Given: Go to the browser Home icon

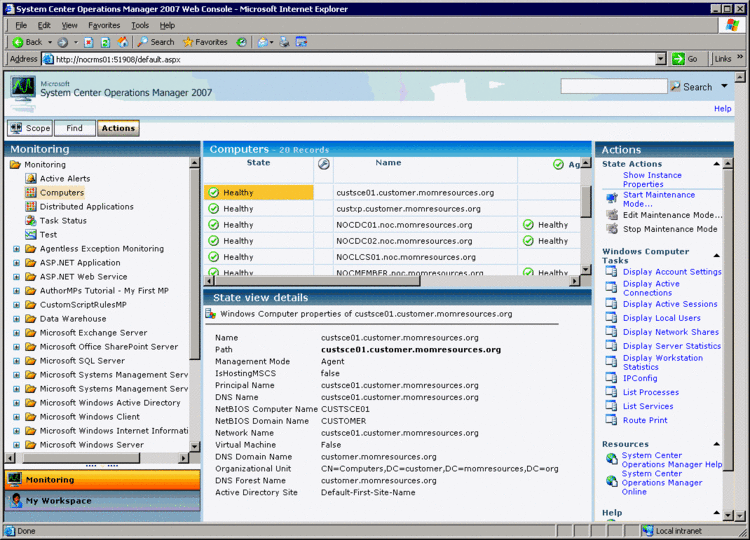Looking at the screenshot, I should point(123,42).
